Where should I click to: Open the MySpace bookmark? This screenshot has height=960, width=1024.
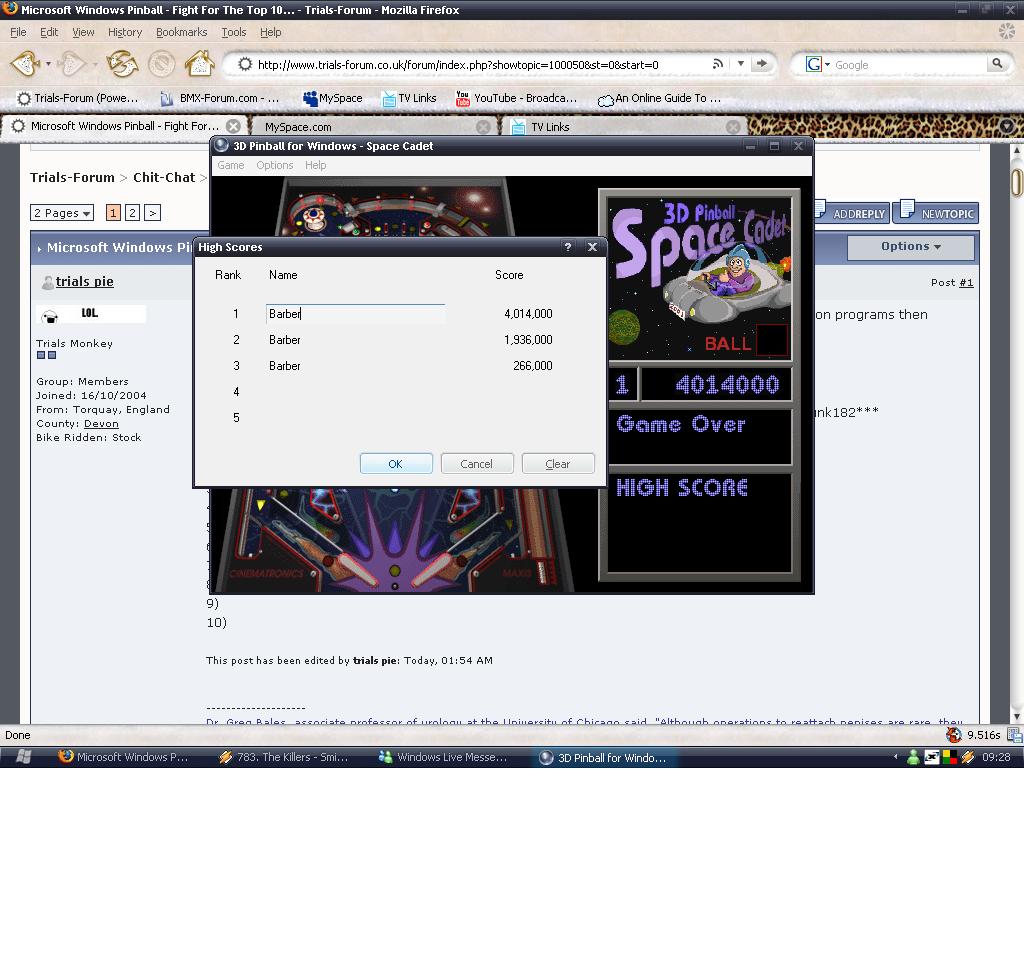(332, 98)
